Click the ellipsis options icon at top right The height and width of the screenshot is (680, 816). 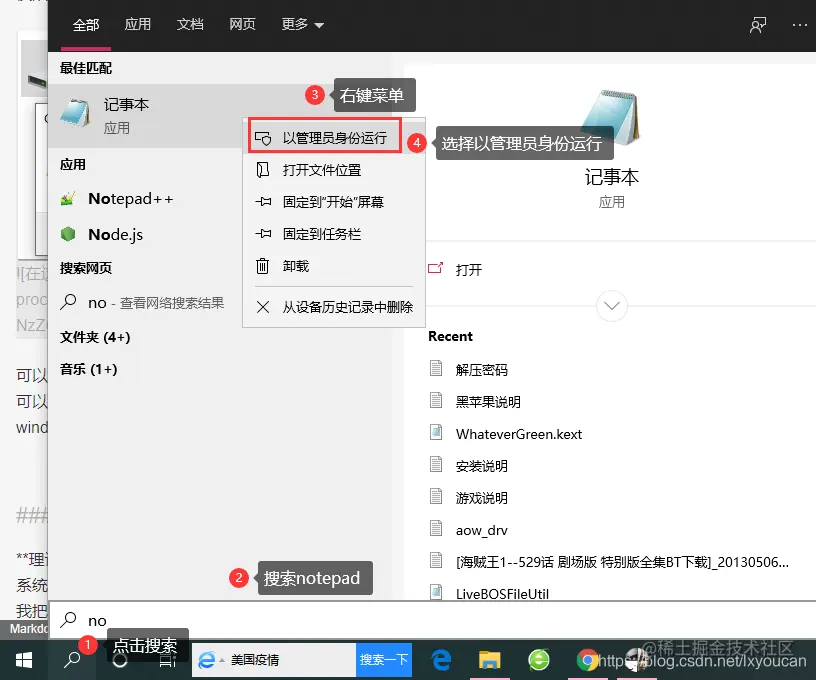coord(800,25)
